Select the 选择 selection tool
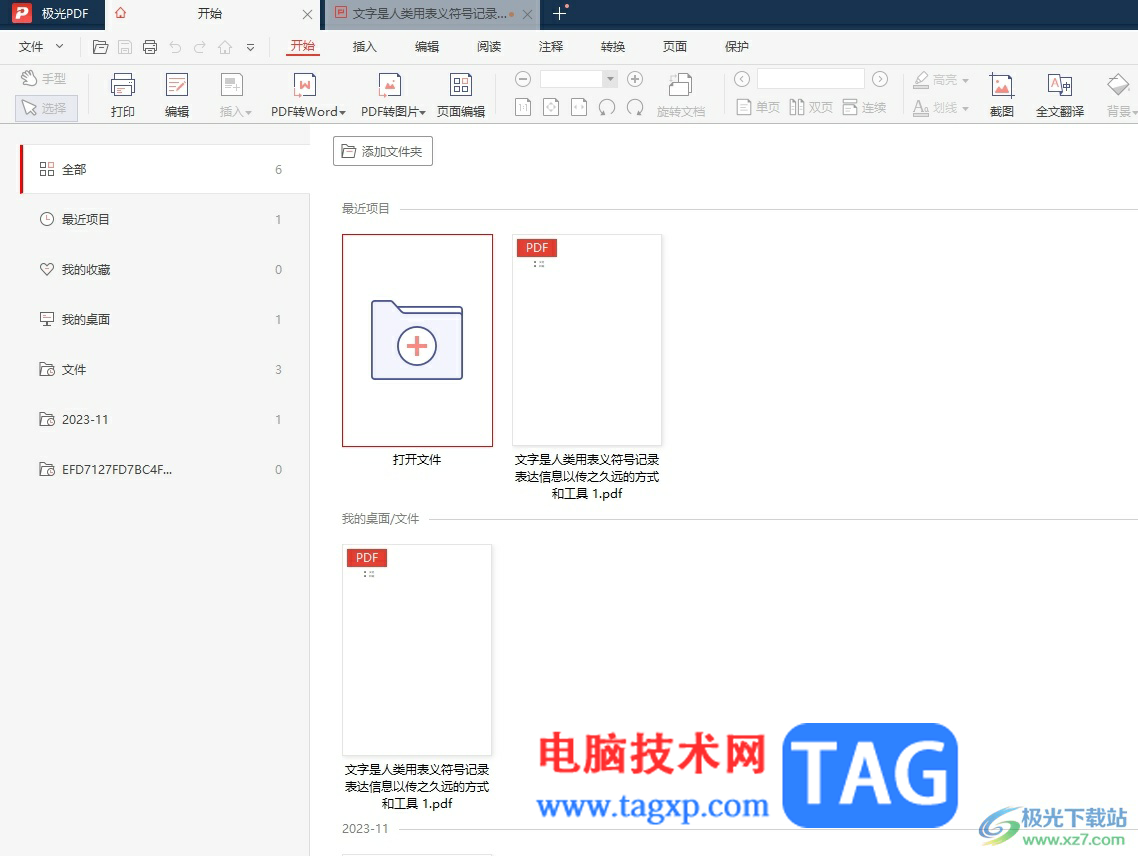Screen dimensions: 1138x856 [x=46, y=108]
